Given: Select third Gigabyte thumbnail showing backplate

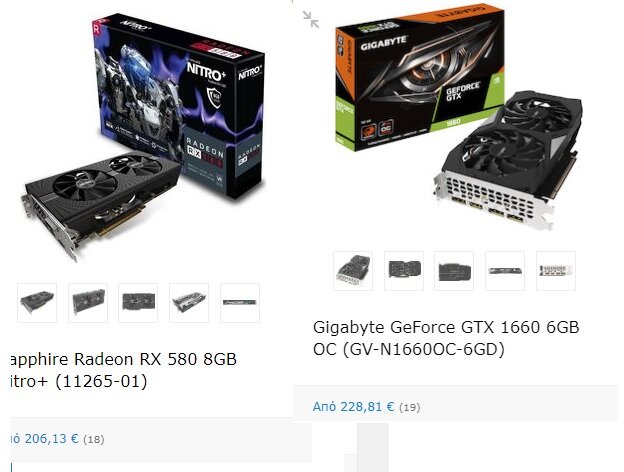Looking at the screenshot, I should point(454,271).
